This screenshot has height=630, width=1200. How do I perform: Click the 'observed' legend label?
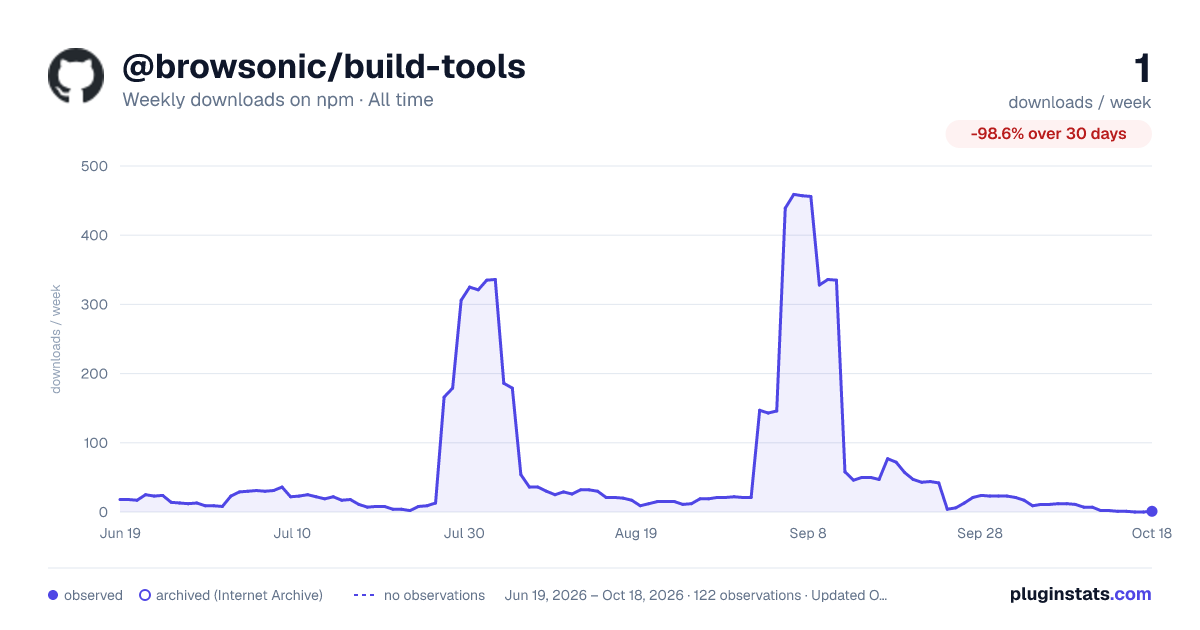click(x=93, y=595)
